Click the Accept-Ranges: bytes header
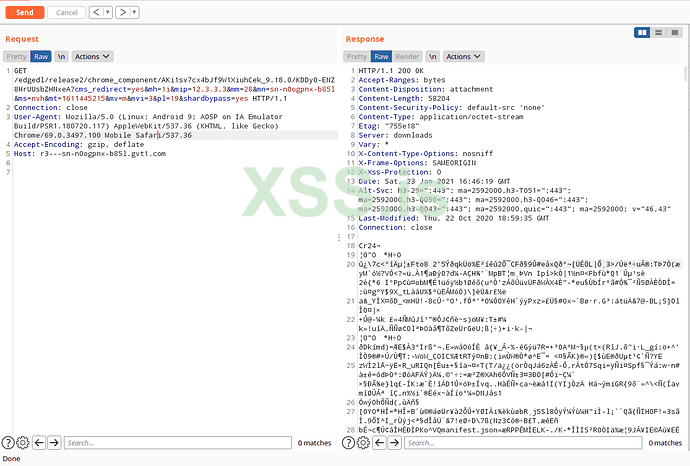Viewport: 690px width, 466px height. pos(402,80)
